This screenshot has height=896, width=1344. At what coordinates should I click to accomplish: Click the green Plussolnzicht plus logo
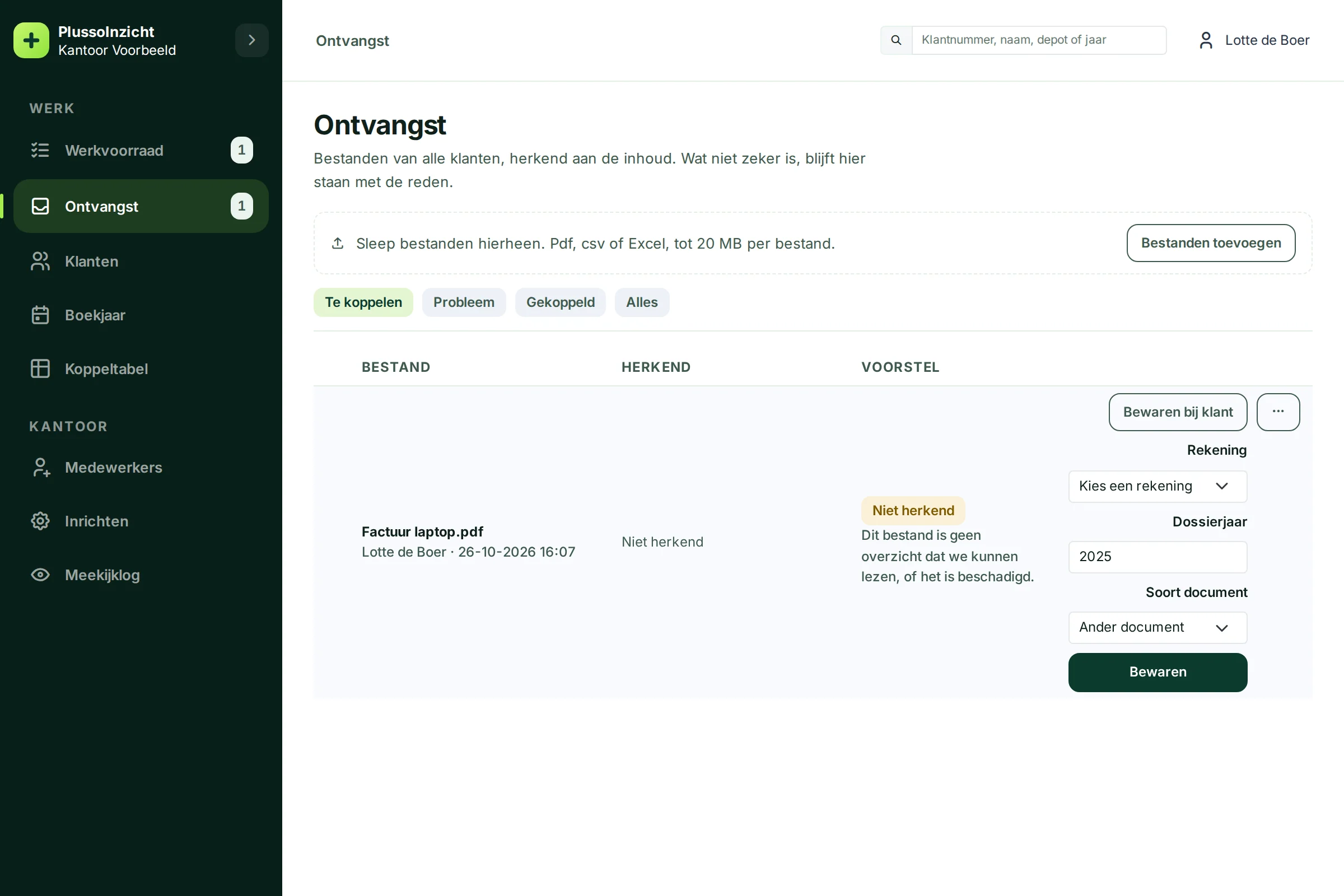pyautogui.click(x=31, y=40)
